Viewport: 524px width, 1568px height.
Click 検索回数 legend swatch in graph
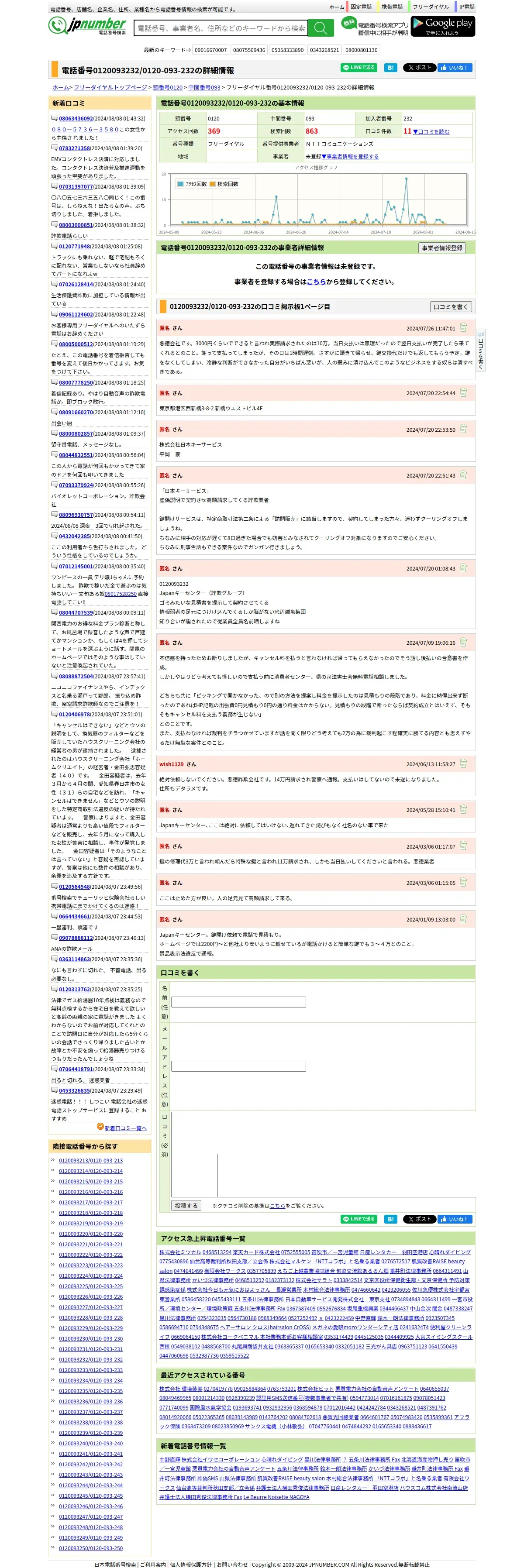212,184
